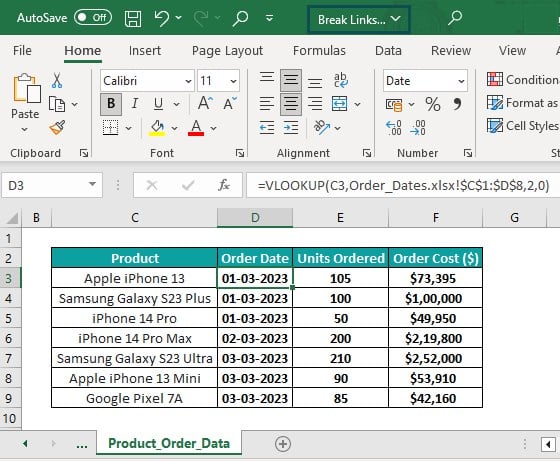Switch to Page Layout tab
Image resolution: width=560 pixels, height=461 pixels.
pos(227,50)
